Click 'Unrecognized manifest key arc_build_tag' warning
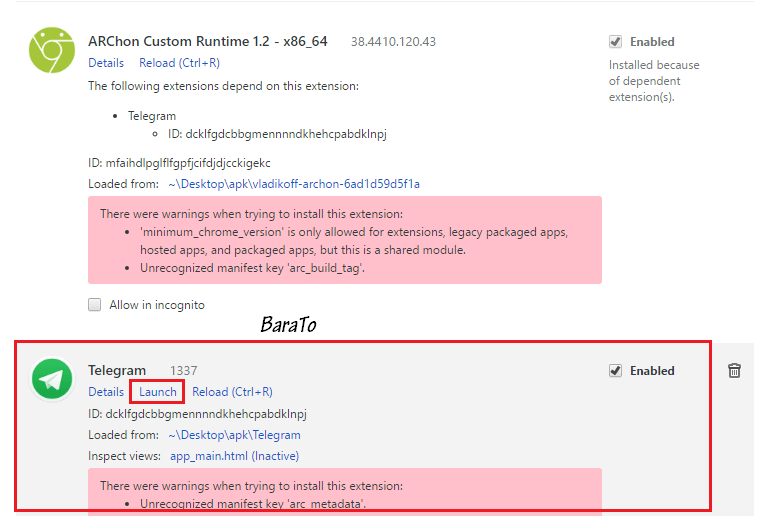 click(x=252, y=268)
